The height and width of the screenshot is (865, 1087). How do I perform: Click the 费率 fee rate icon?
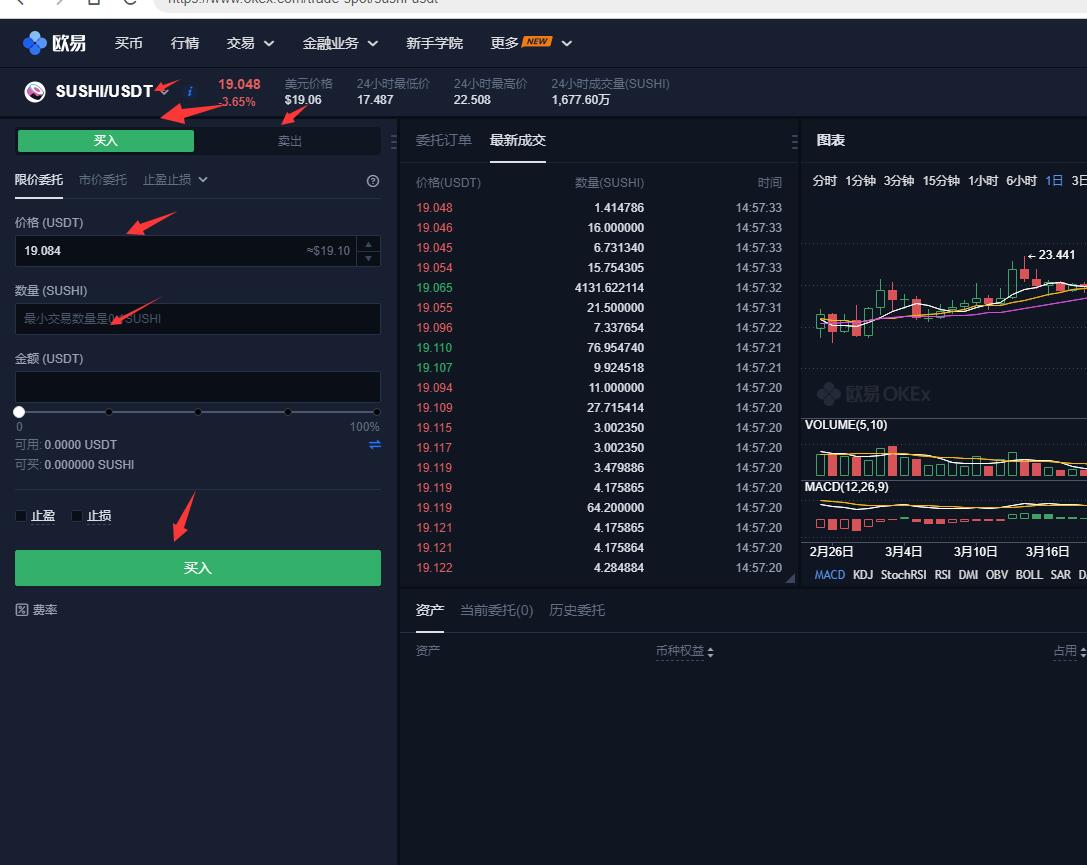click(x=21, y=610)
